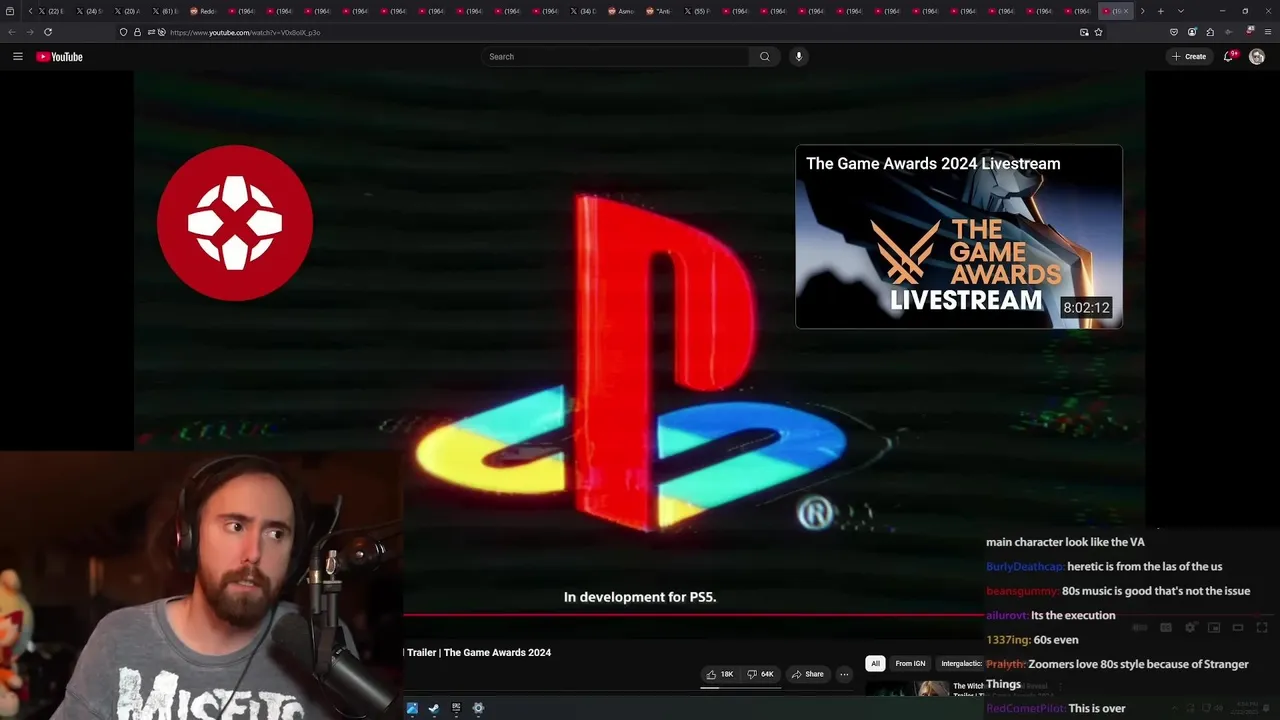Screen dimensions: 1280x720
Task: Click the RedCometPilot 'This is over' message
Action: 1056,708
